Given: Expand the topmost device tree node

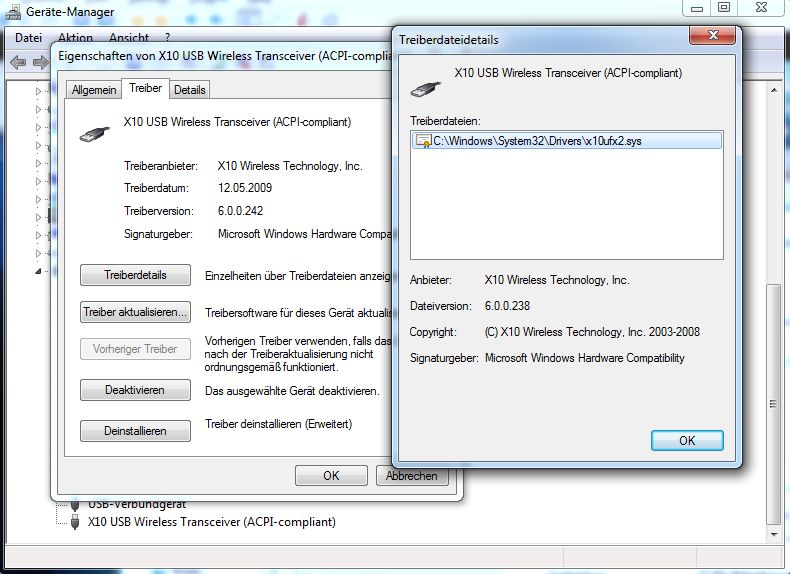Looking at the screenshot, I should coord(38,91).
